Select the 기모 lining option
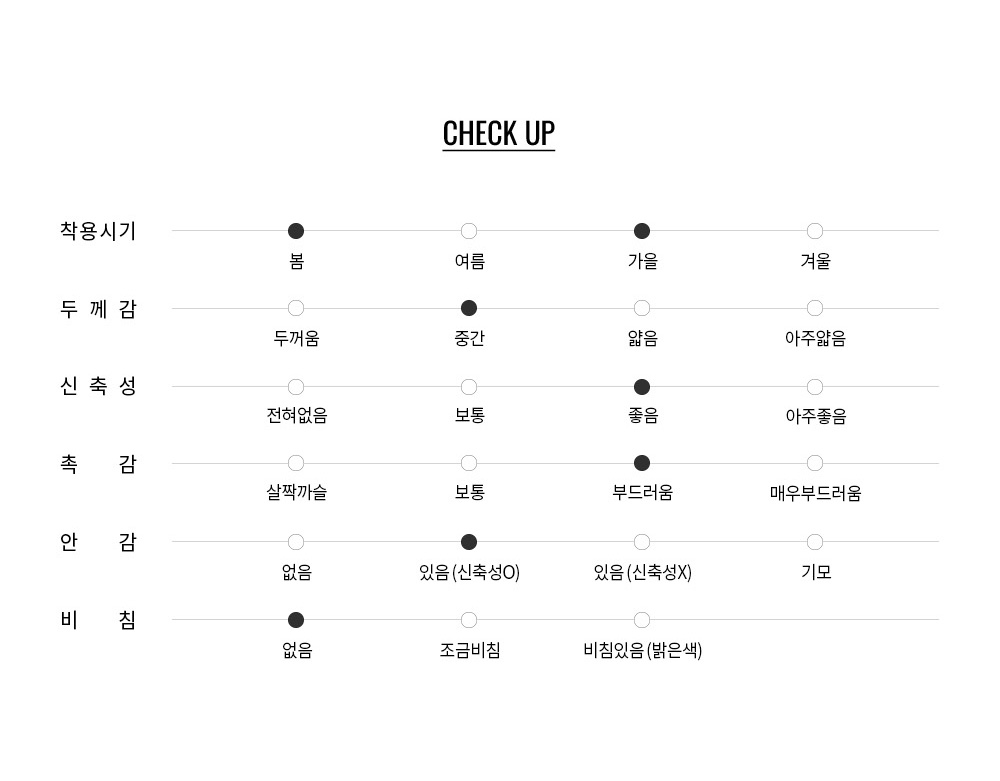Screen dimensions: 1000x781 point(815,542)
